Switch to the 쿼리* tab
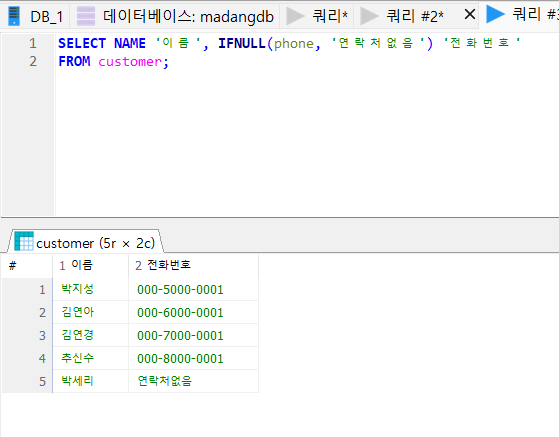Viewport: 559px width, 437px height. [317, 16]
